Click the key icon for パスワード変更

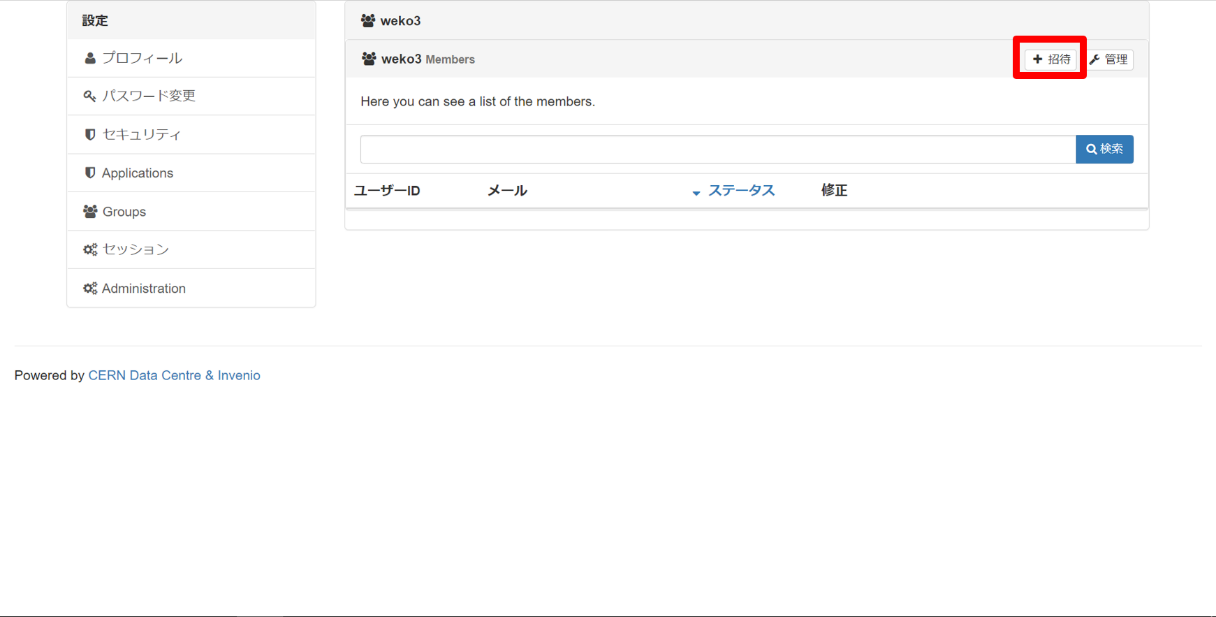click(x=90, y=96)
